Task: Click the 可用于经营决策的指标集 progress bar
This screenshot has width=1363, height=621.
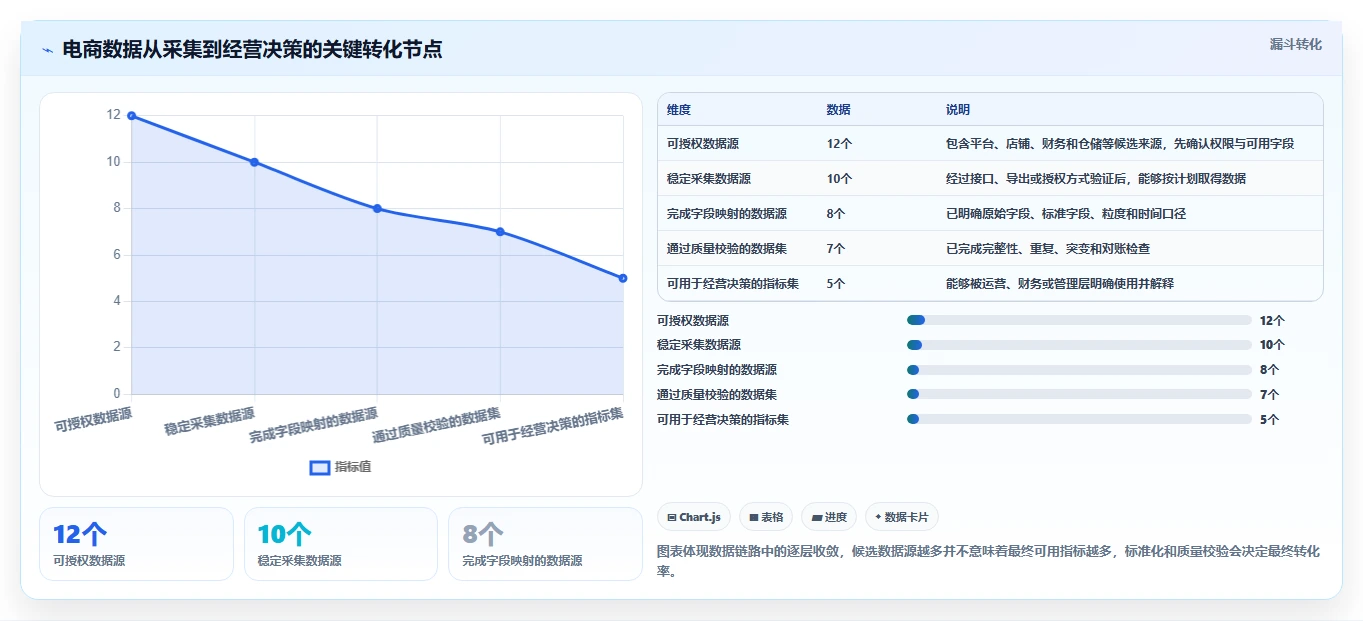Action: 1079,420
